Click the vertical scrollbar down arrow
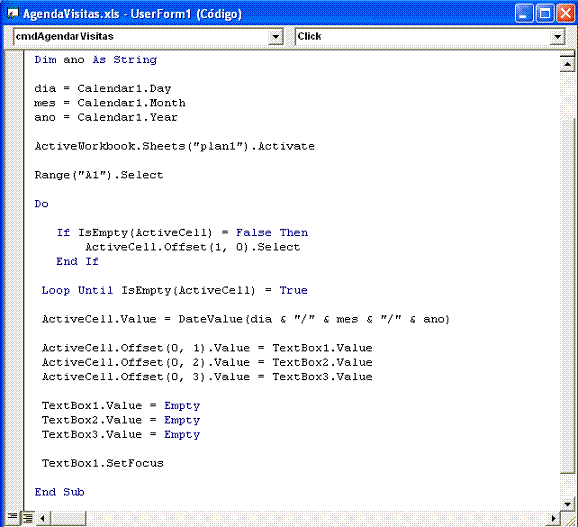 pos(567,503)
